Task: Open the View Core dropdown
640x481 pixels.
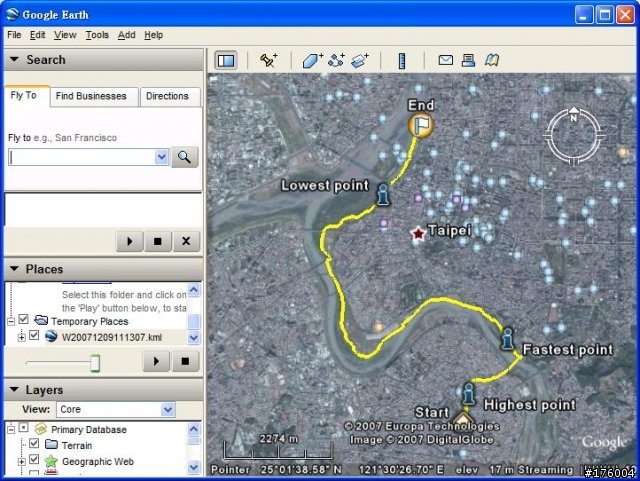Action: [x=168, y=409]
